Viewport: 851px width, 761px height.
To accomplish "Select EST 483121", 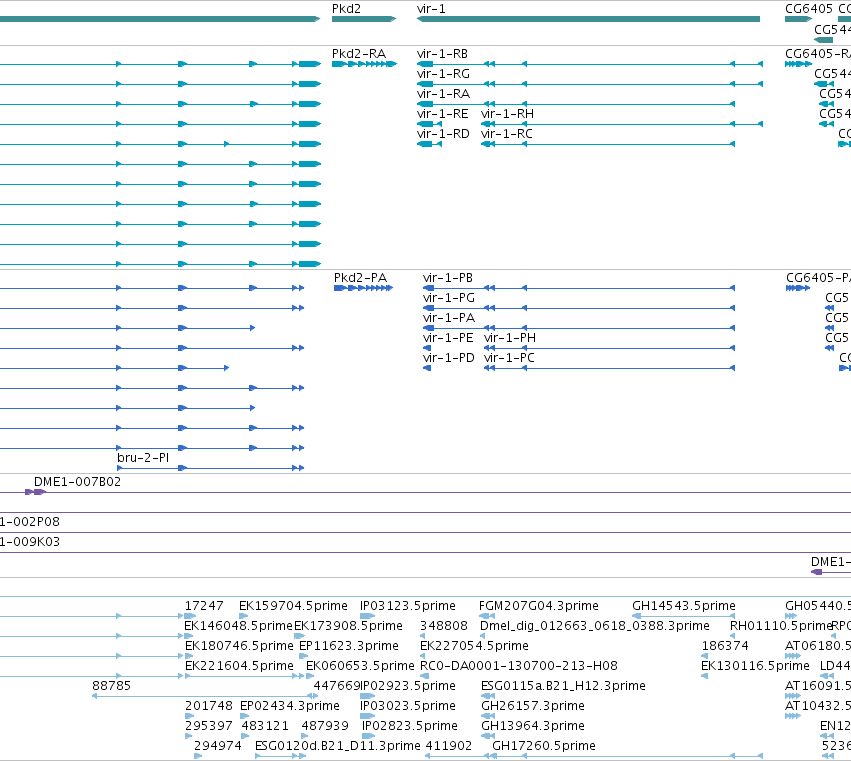I will pos(265,727).
